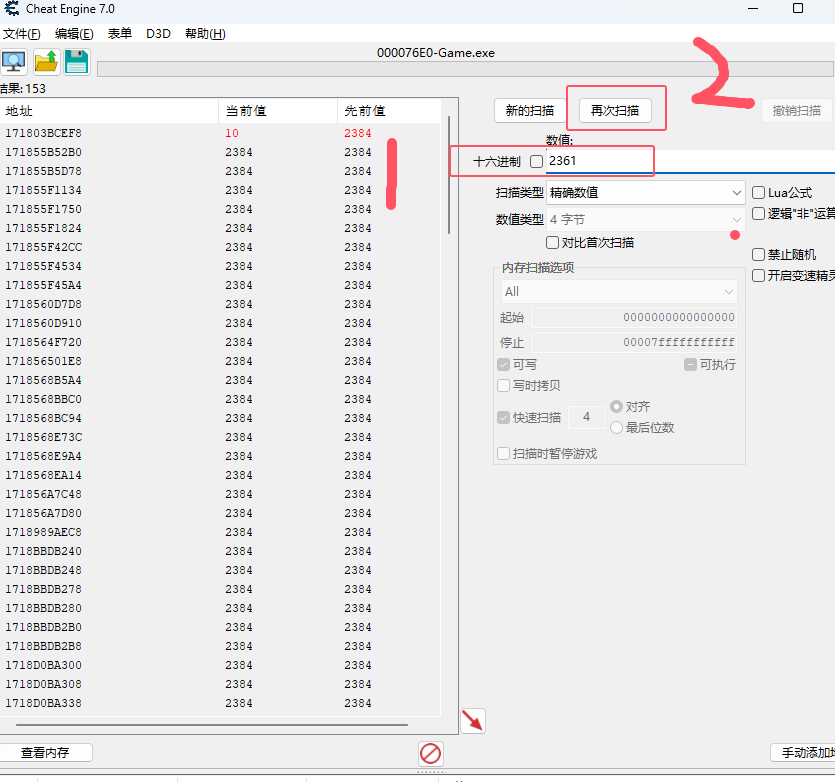Select address row 1718989AEC8
Viewport: 835px width, 782px height.
click(220, 532)
